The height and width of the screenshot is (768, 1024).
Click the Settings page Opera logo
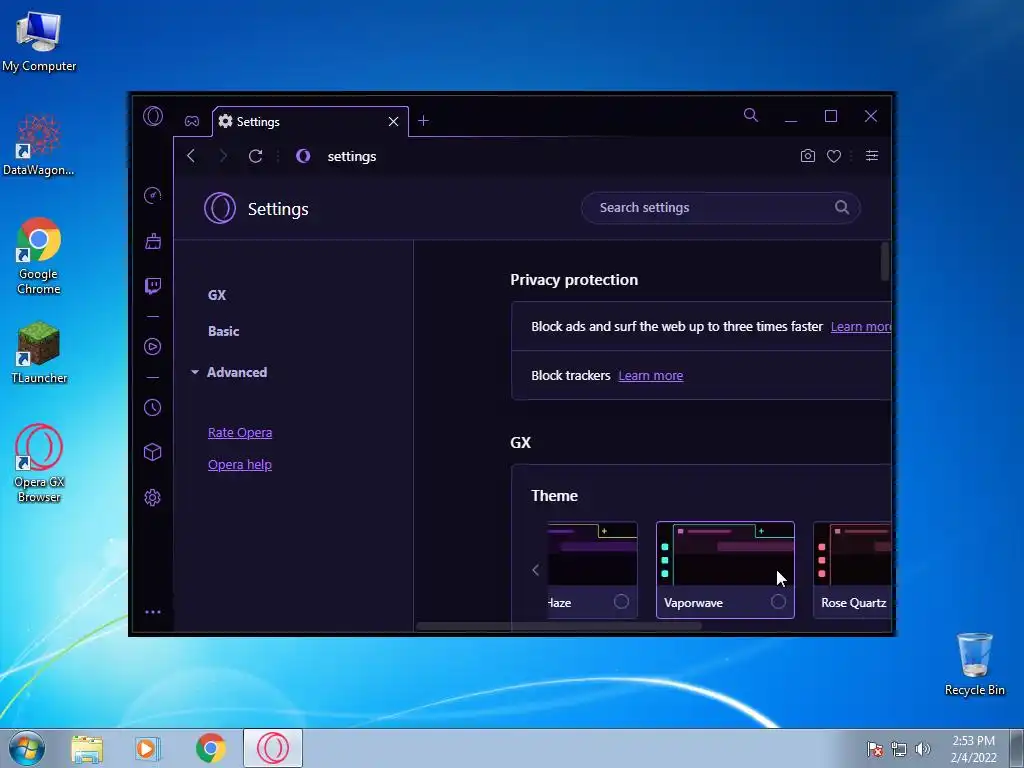tap(220, 209)
